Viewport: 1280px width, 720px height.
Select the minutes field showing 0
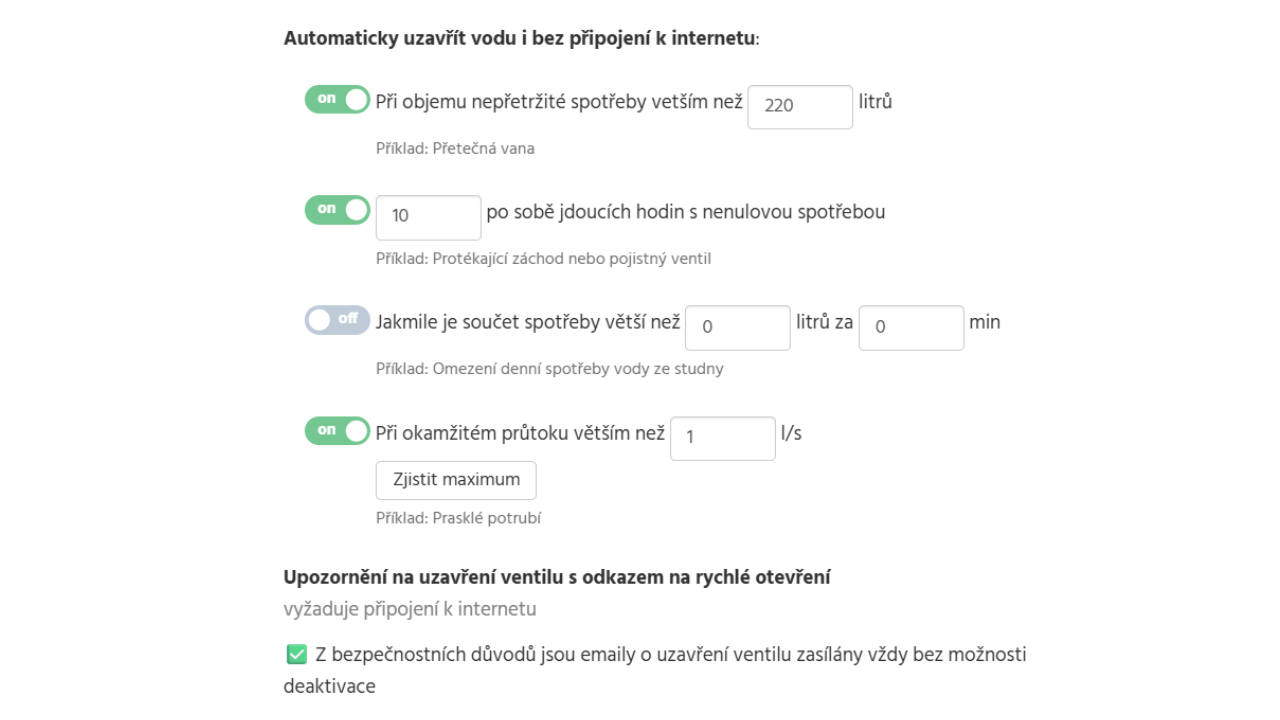(x=910, y=327)
